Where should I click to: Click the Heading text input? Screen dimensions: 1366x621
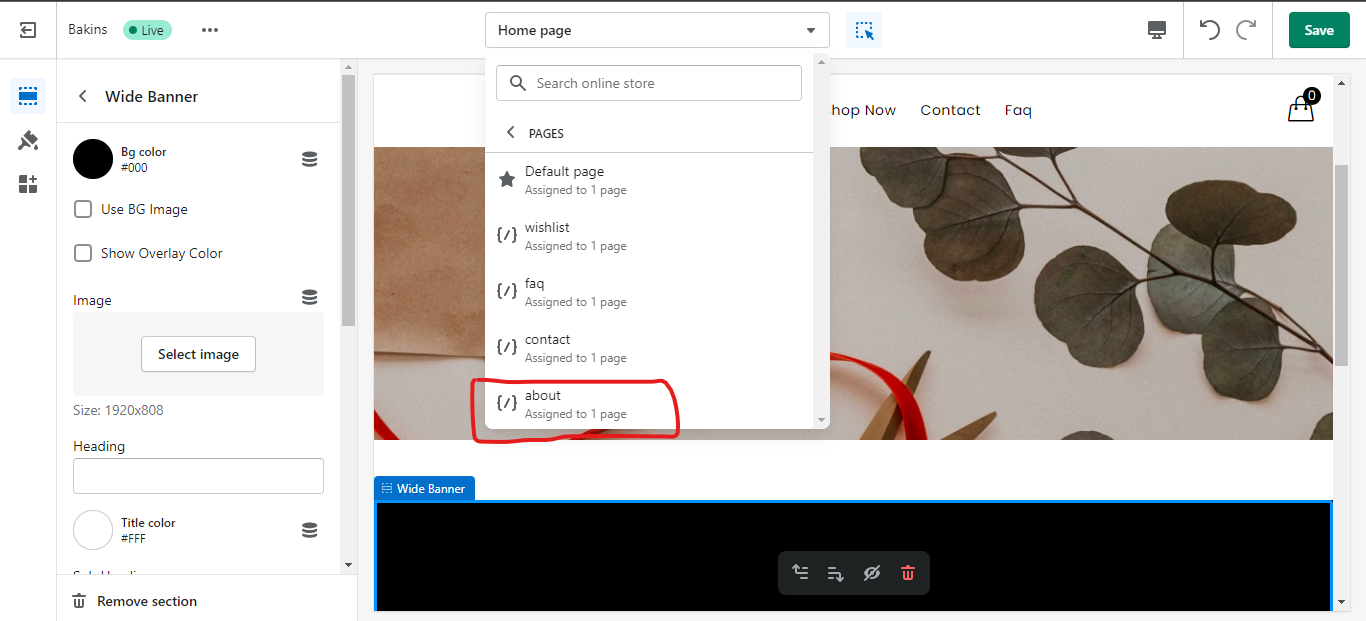pyautogui.click(x=198, y=476)
